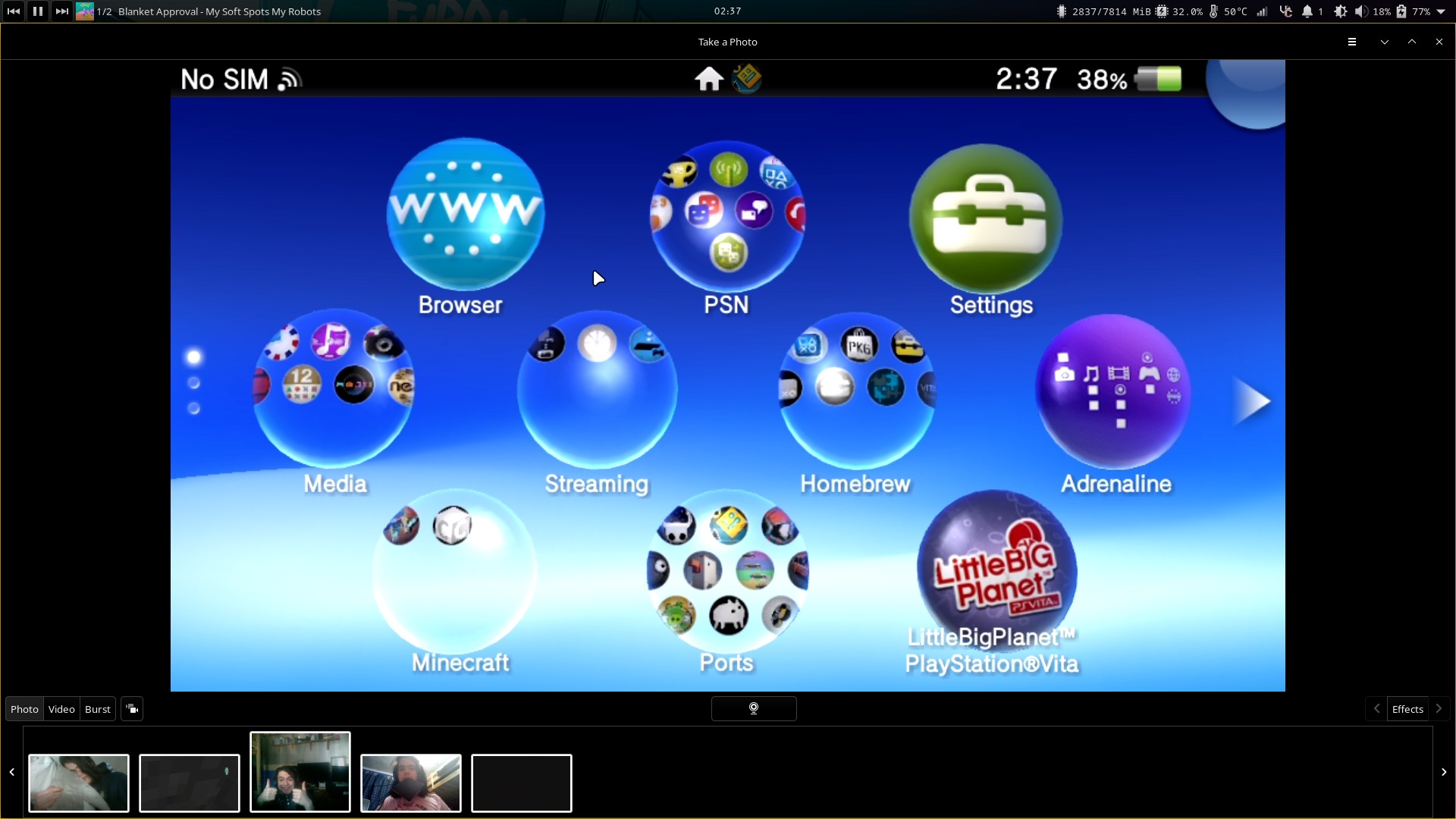Pause the music playback in top panel

coord(37,11)
